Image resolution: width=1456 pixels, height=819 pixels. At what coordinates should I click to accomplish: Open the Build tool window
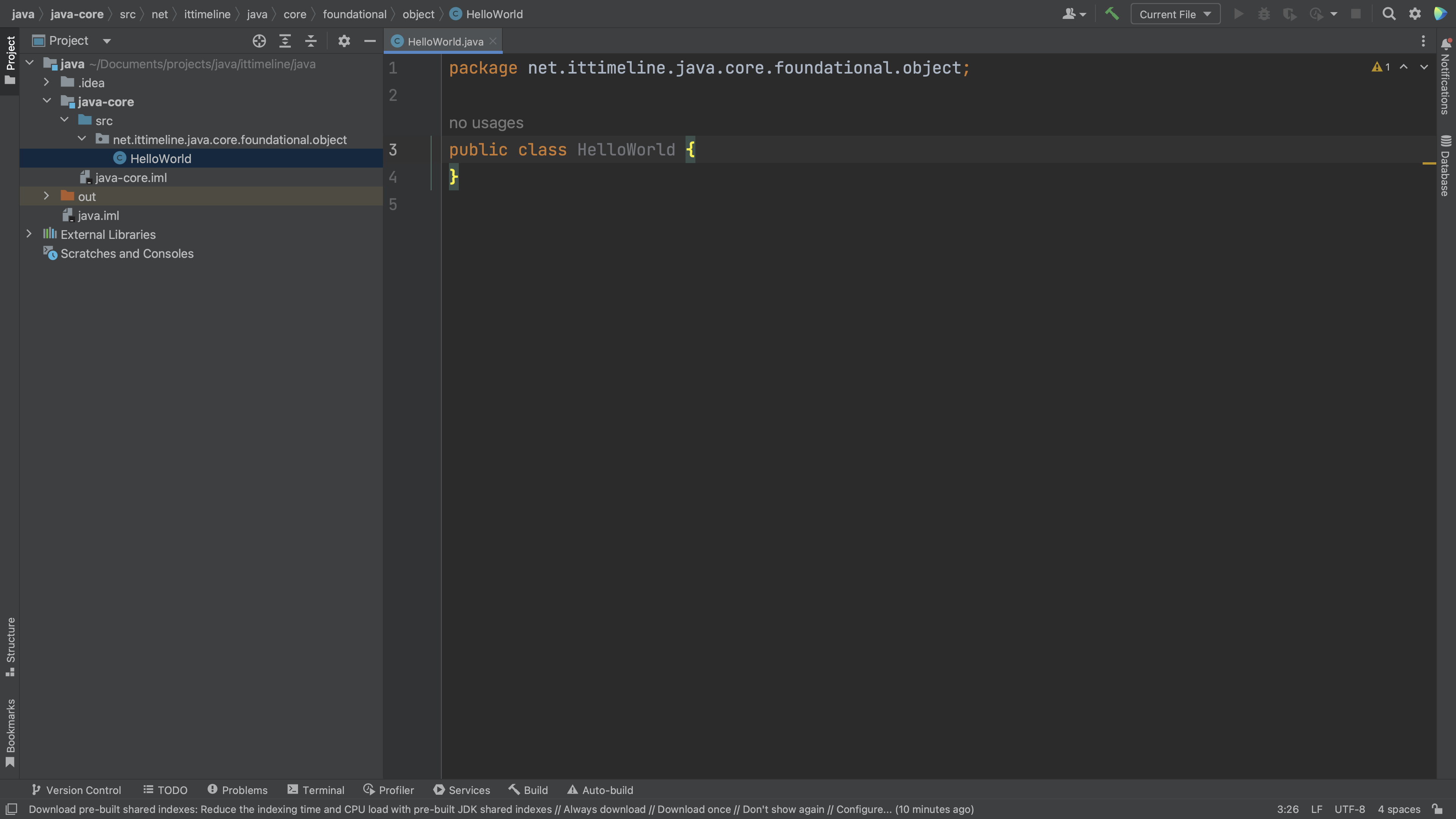pyautogui.click(x=528, y=789)
